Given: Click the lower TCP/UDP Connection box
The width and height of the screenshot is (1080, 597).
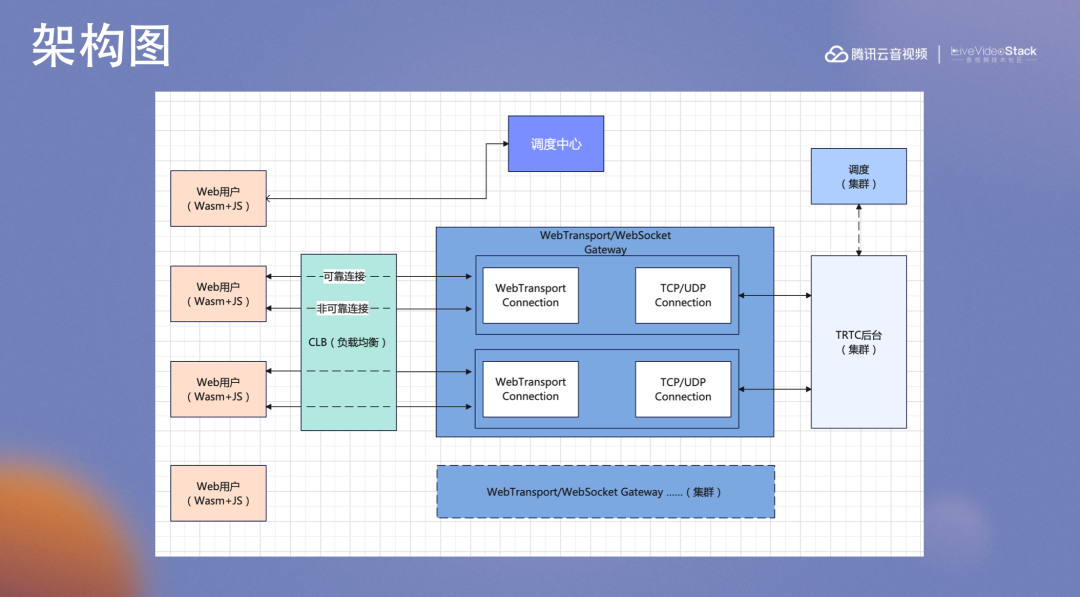Looking at the screenshot, I should coord(683,389).
